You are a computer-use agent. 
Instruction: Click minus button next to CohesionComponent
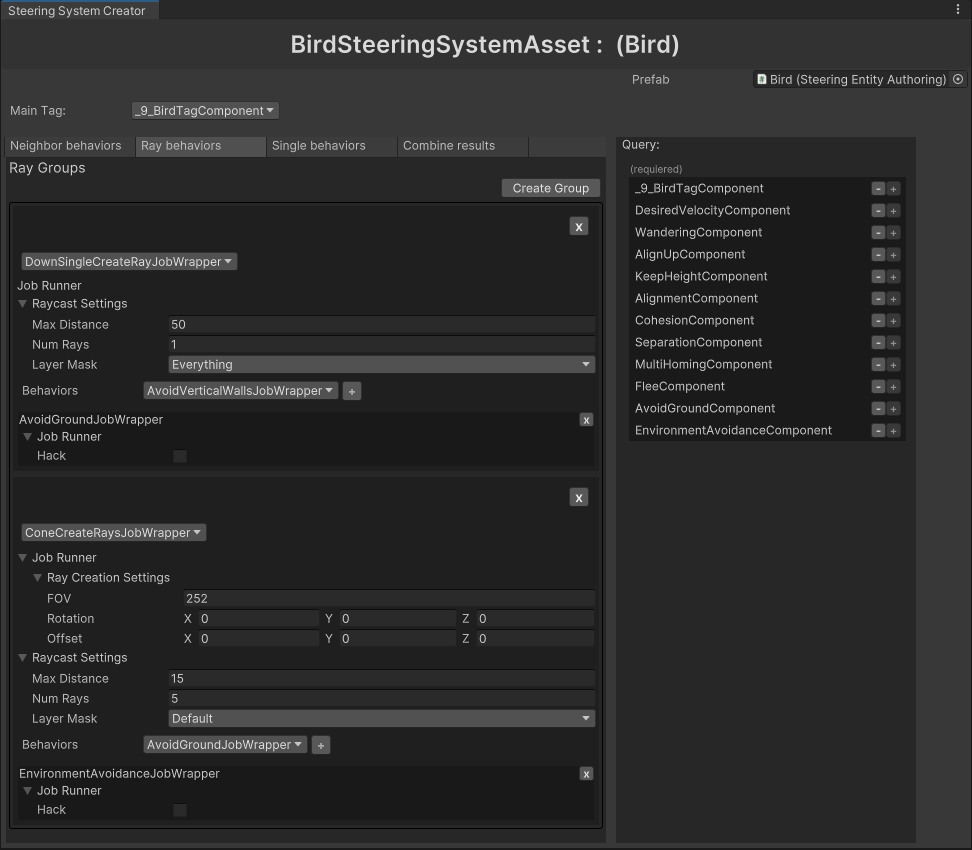coord(878,321)
